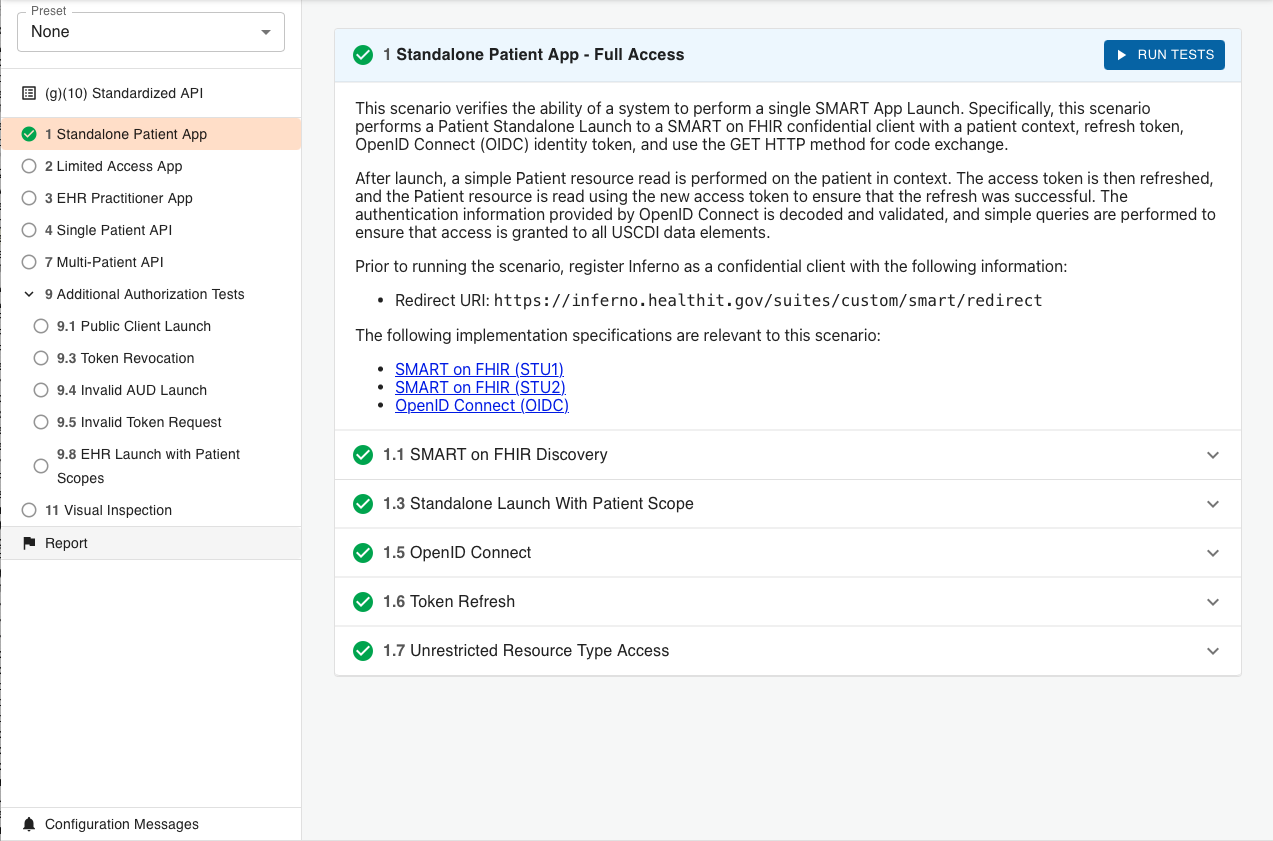Open Configuration Messages
Image resolution: width=1273 pixels, height=841 pixels.
[150, 824]
